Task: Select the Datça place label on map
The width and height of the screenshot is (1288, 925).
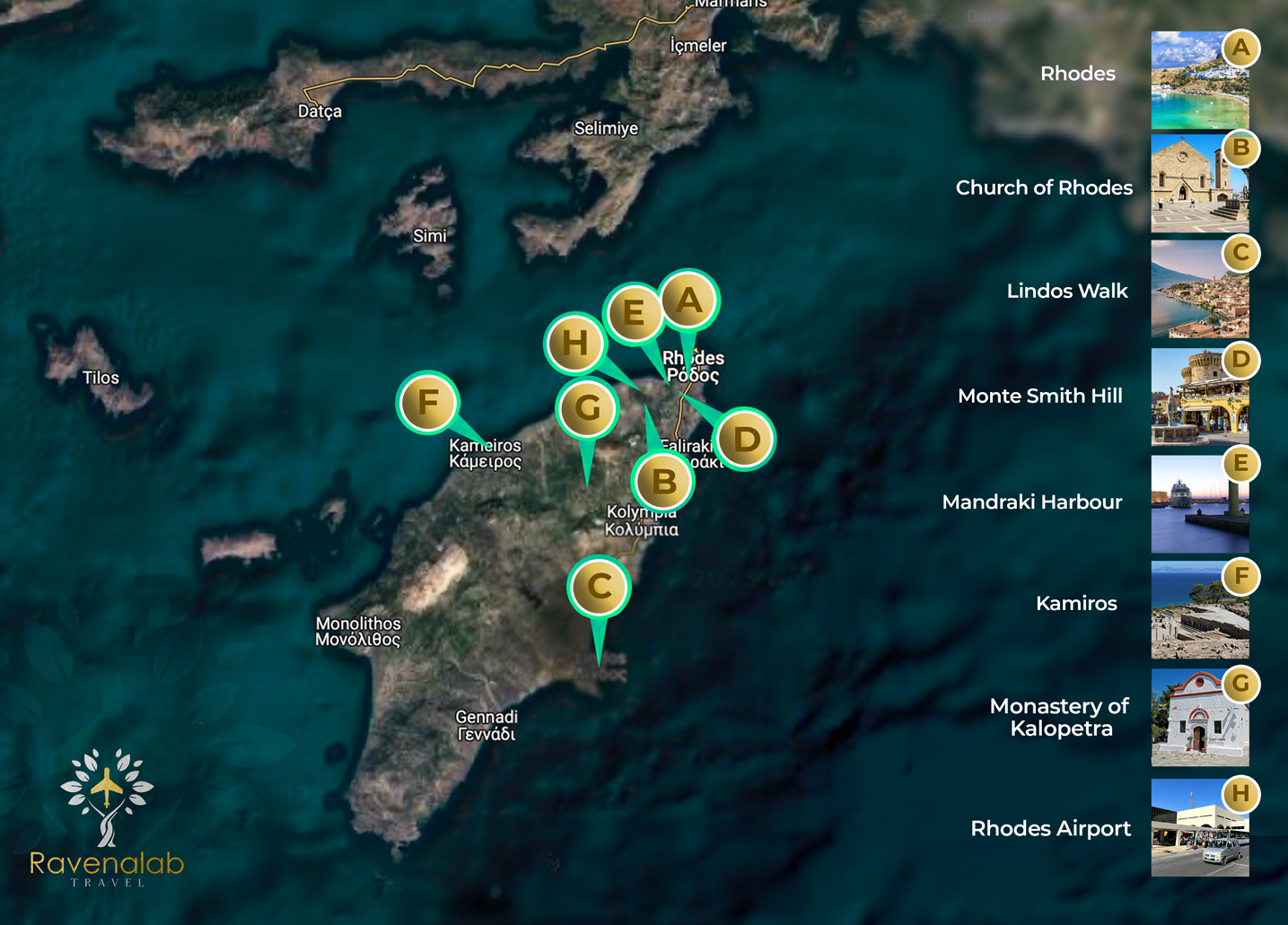Action: pos(320,112)
